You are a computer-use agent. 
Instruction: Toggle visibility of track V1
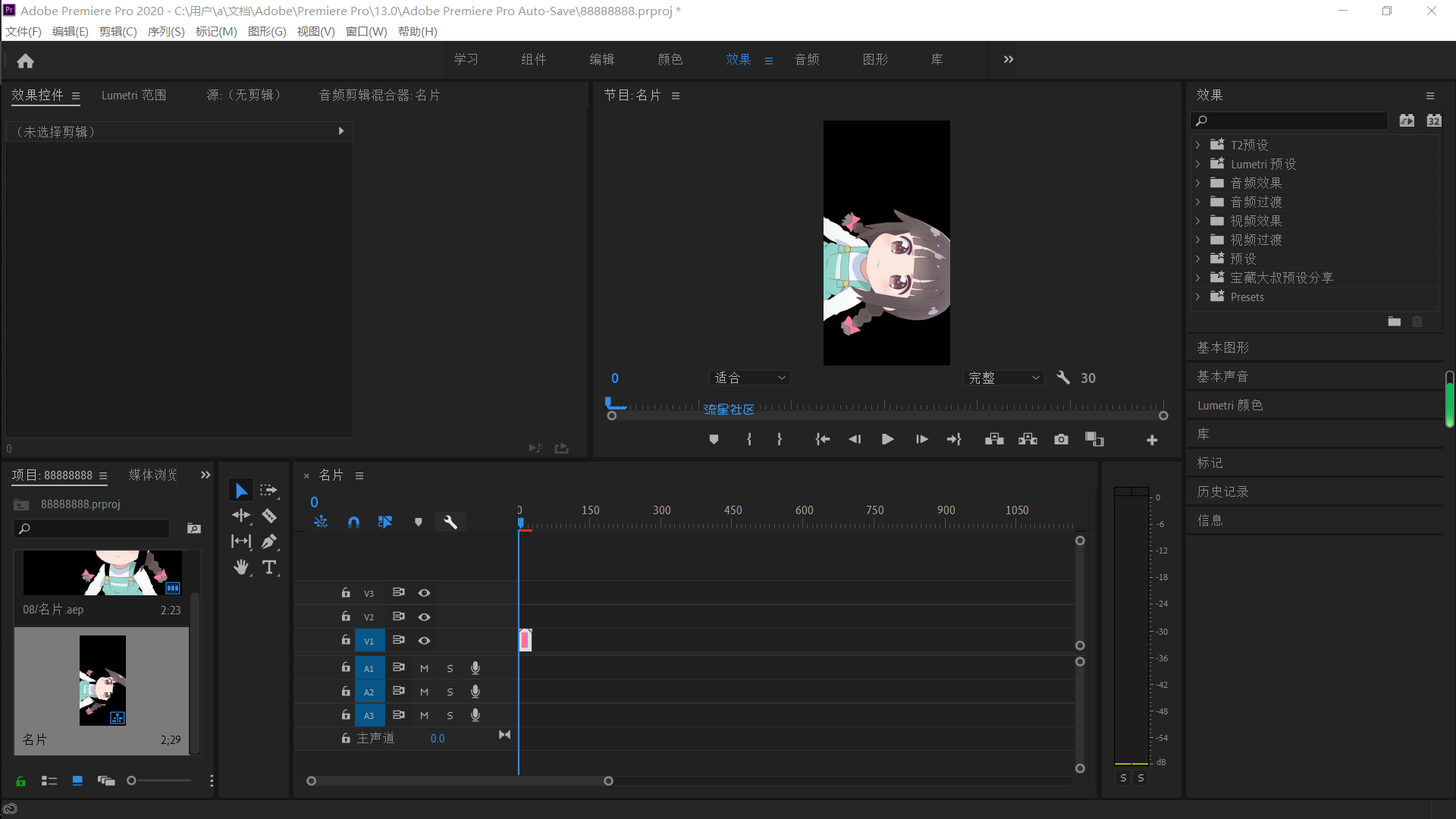(425, 641)
